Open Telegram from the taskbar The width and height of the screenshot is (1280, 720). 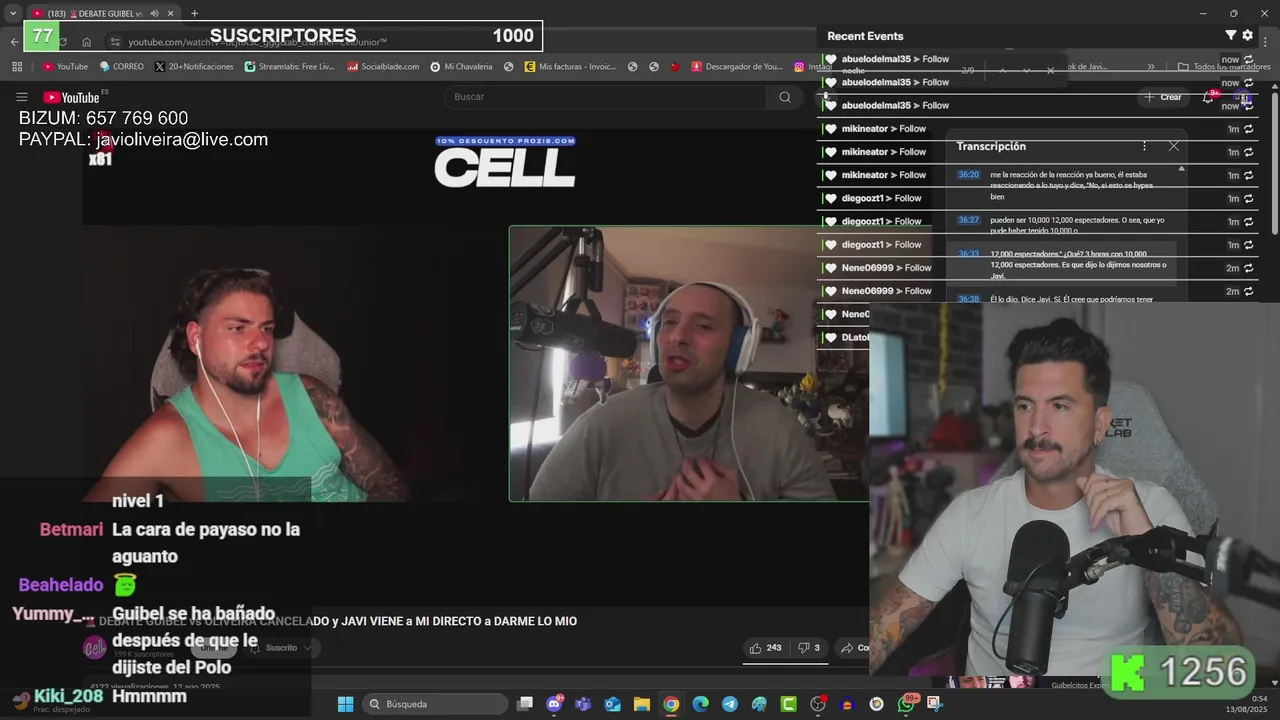pos(730,704)
